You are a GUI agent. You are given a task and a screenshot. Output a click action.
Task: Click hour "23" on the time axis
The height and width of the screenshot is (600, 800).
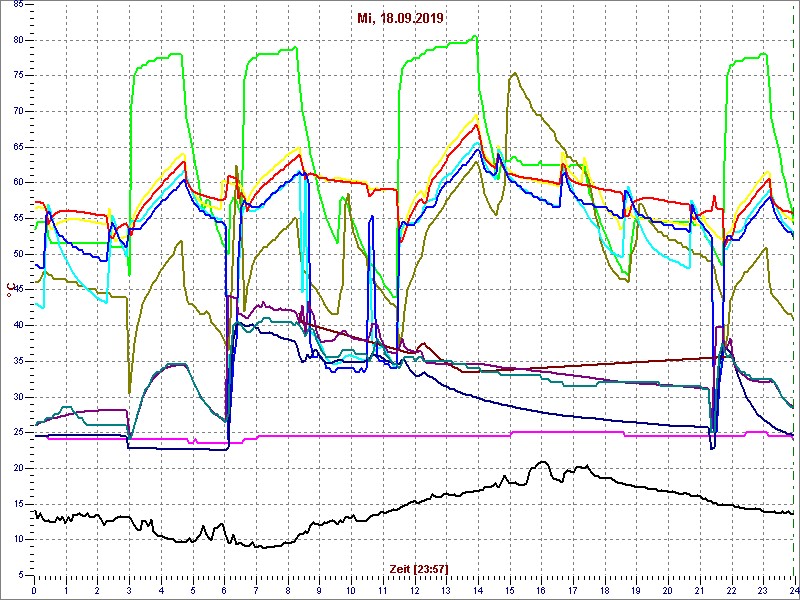coord(763,590)
